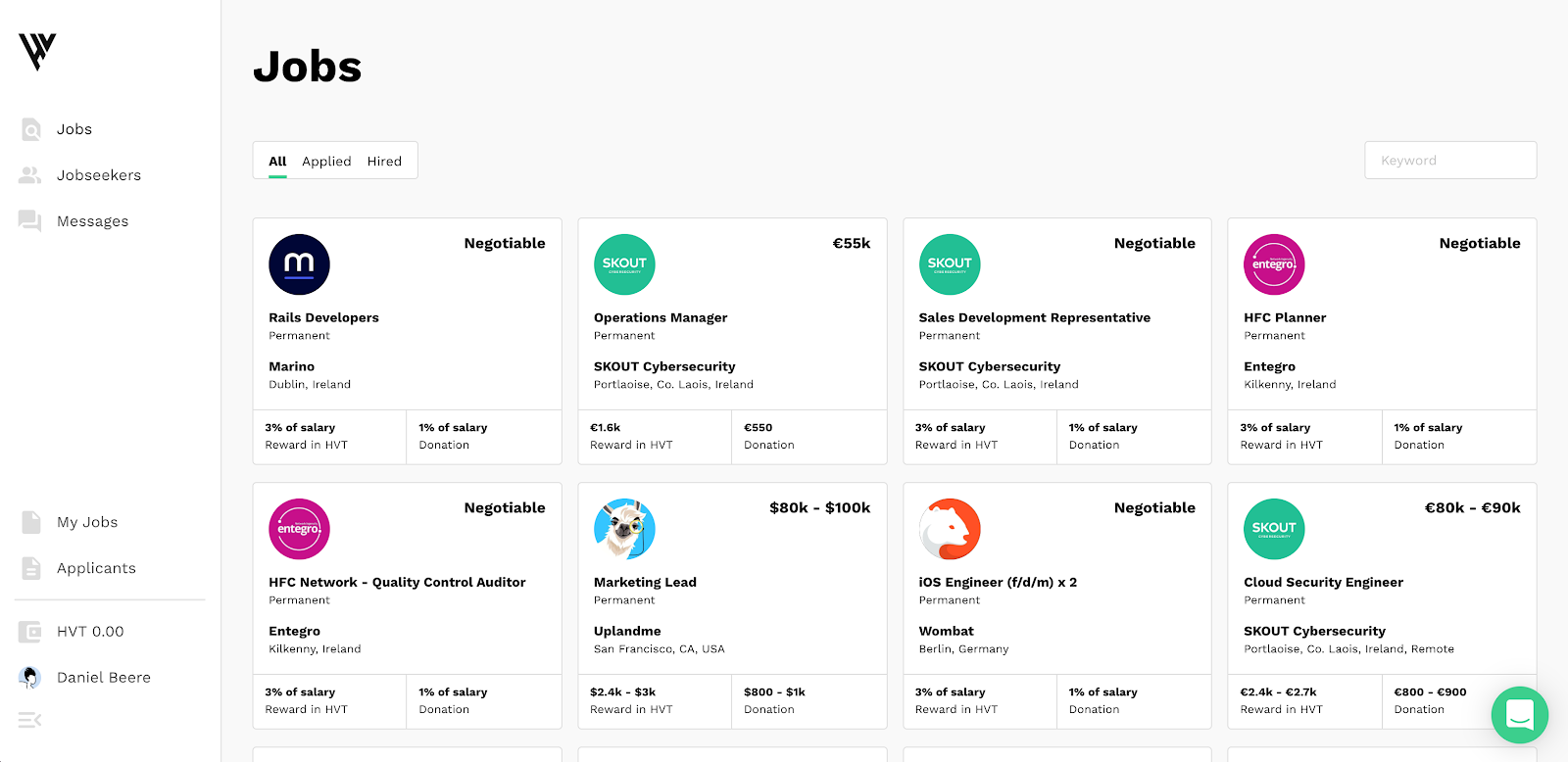Click SKOUT logo on Cloud Security Engineer

[1274, 529]
